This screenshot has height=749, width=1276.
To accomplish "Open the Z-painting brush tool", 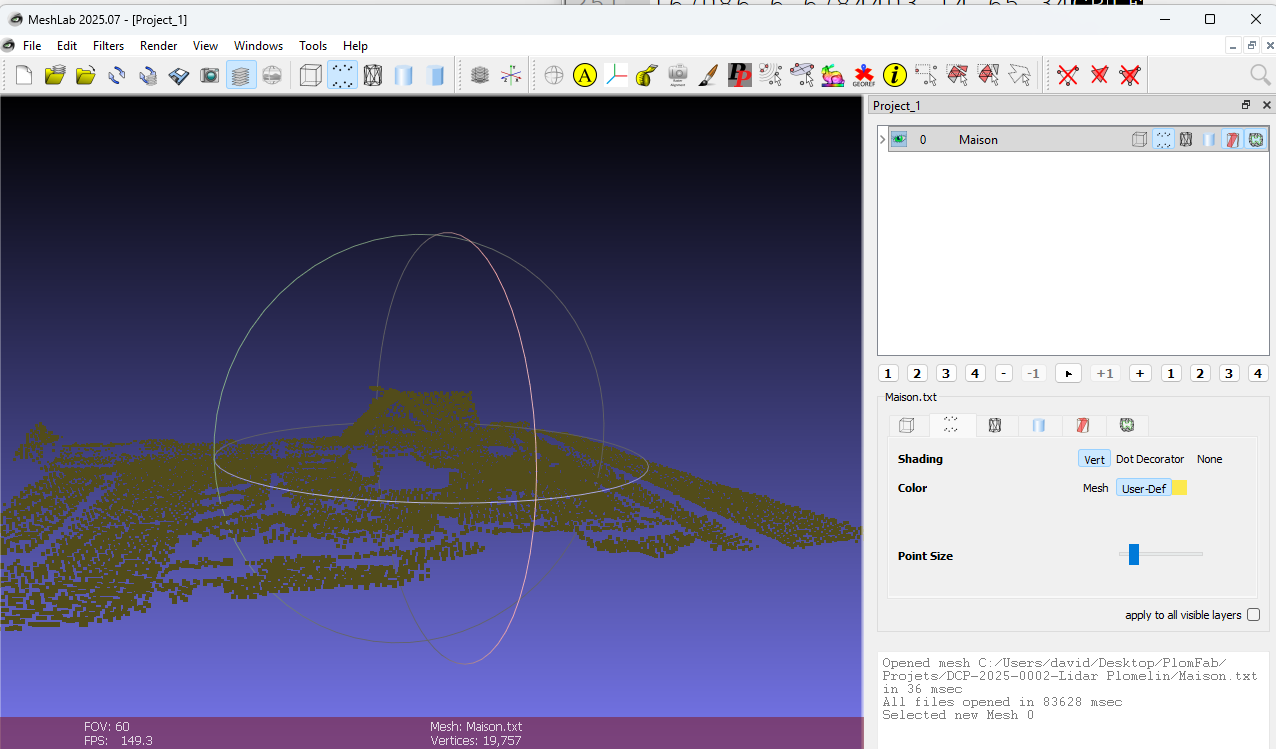I will tap(708, 75).
